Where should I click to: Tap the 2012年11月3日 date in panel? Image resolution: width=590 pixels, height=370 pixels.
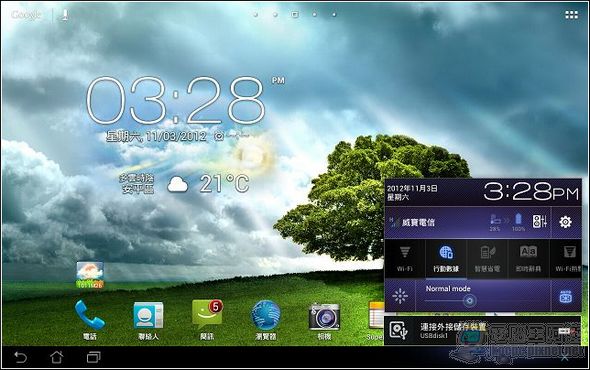412,188
